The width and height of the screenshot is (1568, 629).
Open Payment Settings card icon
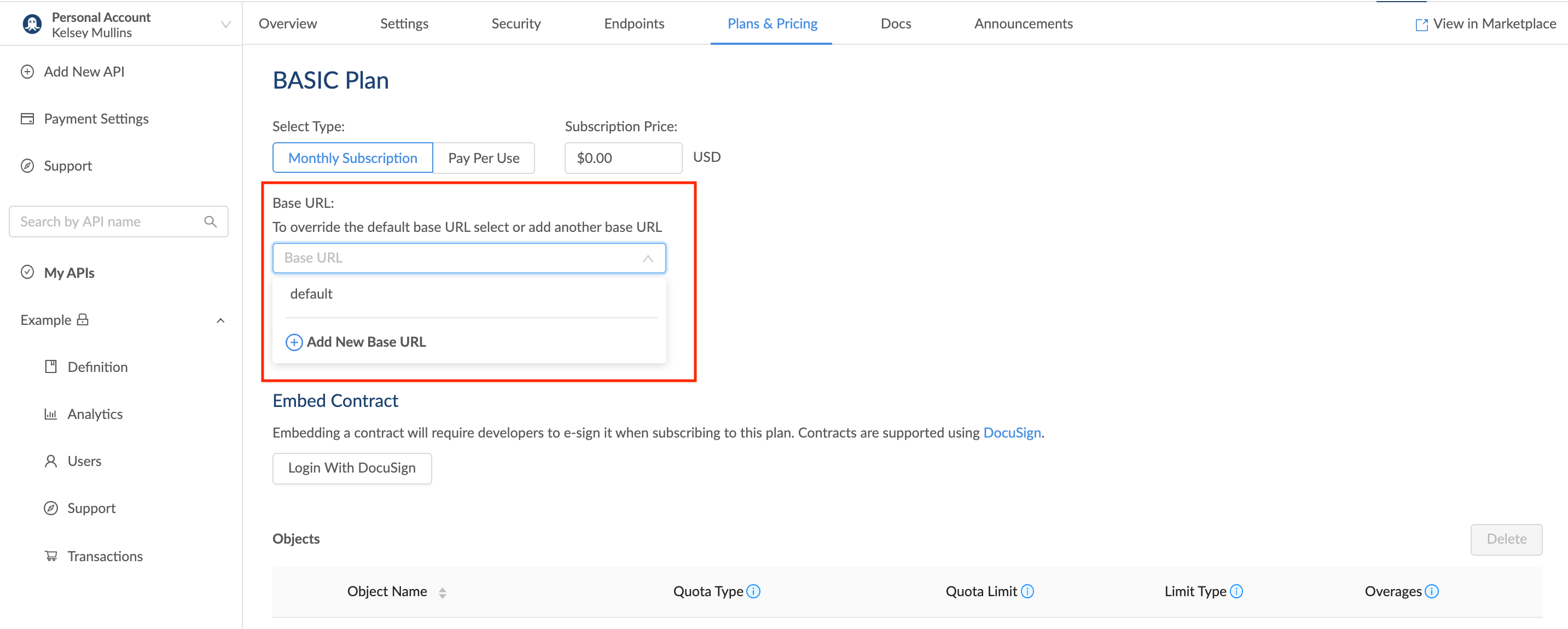[x=27, y=119]
